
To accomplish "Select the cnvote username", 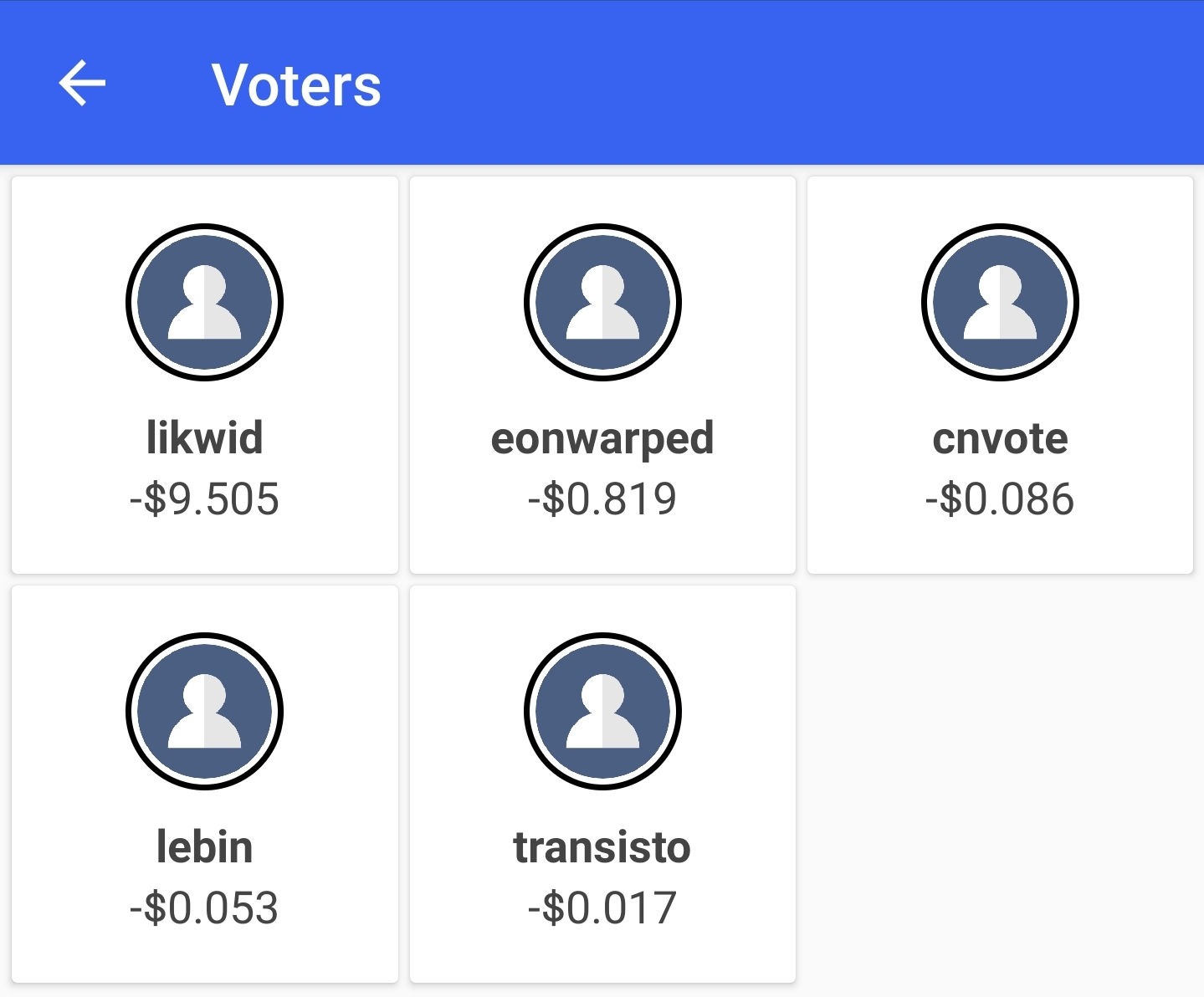I will (x=1000, y=438).
